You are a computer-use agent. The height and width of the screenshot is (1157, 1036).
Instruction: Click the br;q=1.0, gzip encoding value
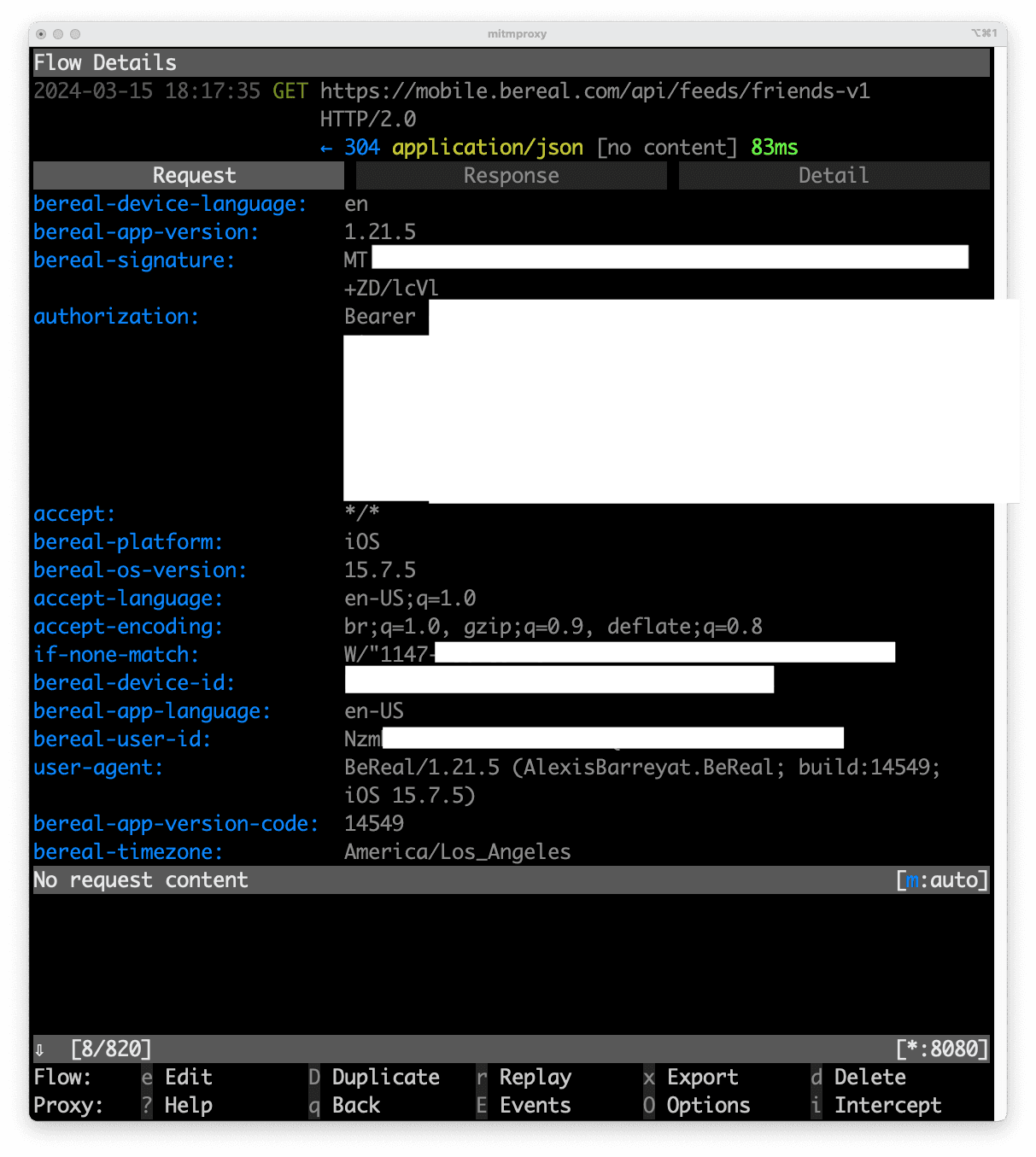point(553,627)
